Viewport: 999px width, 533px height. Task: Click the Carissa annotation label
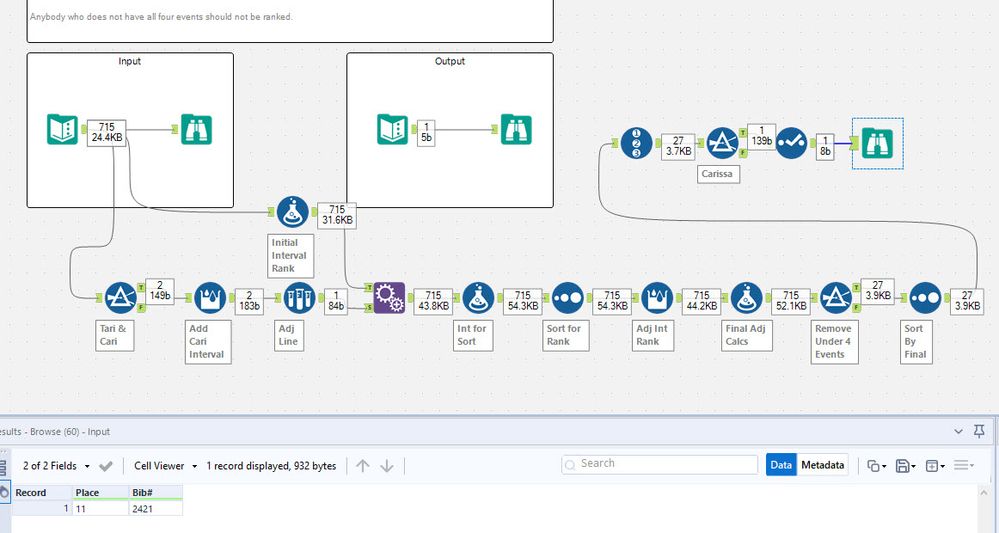pos(718,173)
